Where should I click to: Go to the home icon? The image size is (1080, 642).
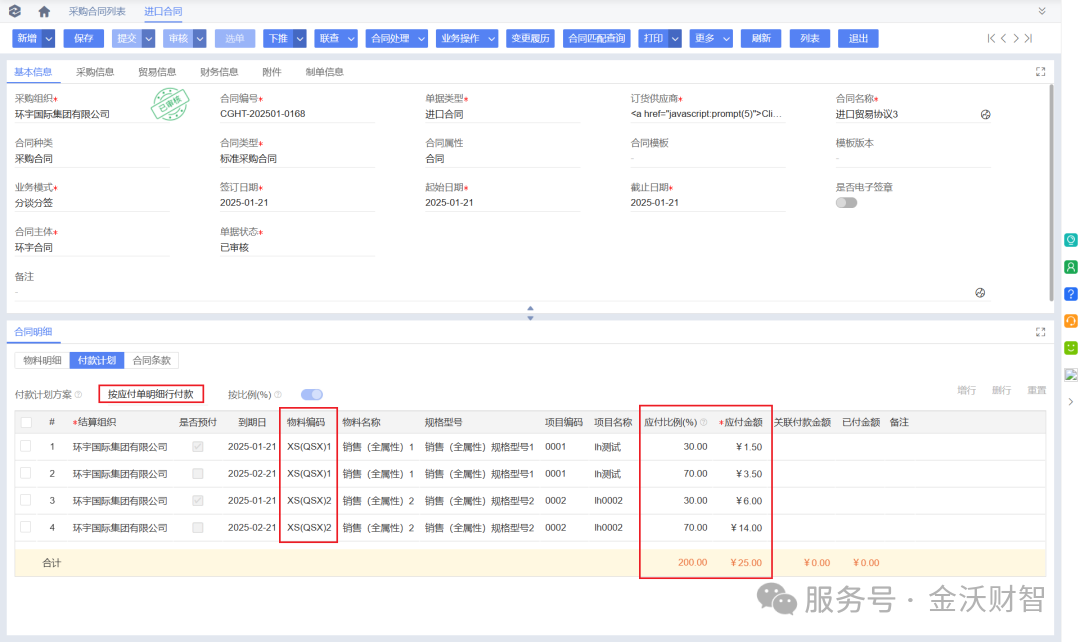(x=44, y=12)
